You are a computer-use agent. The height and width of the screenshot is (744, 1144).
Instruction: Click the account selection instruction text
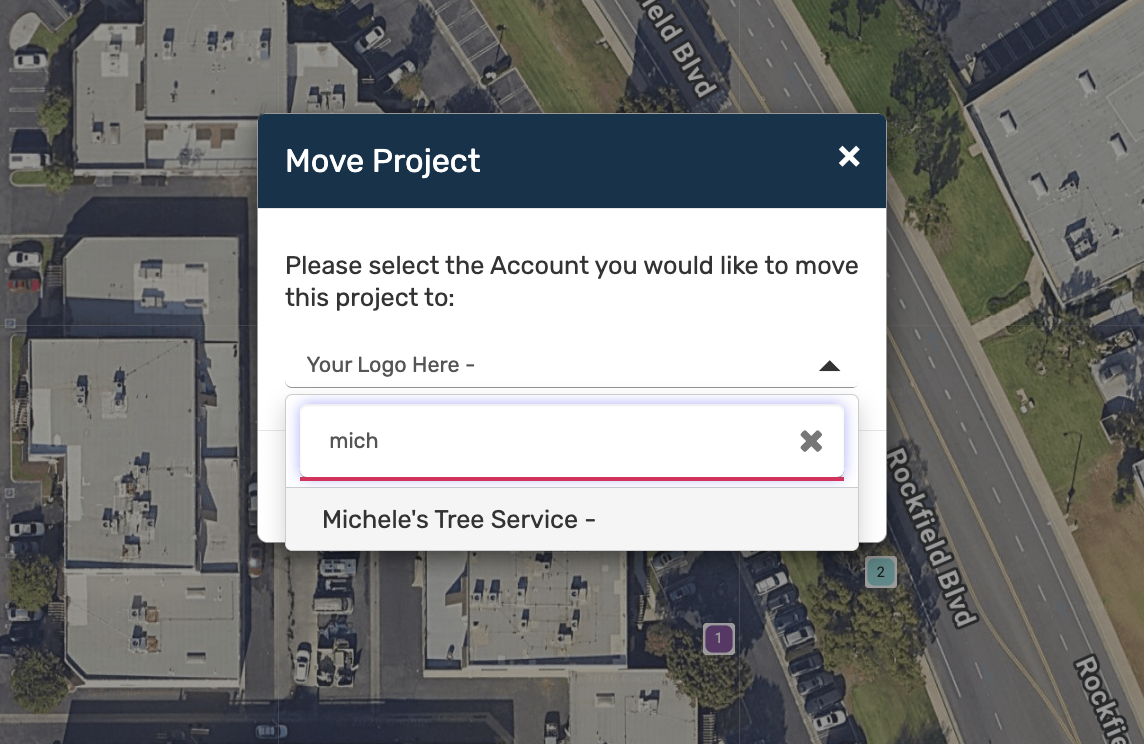click(x=571, y=281)
